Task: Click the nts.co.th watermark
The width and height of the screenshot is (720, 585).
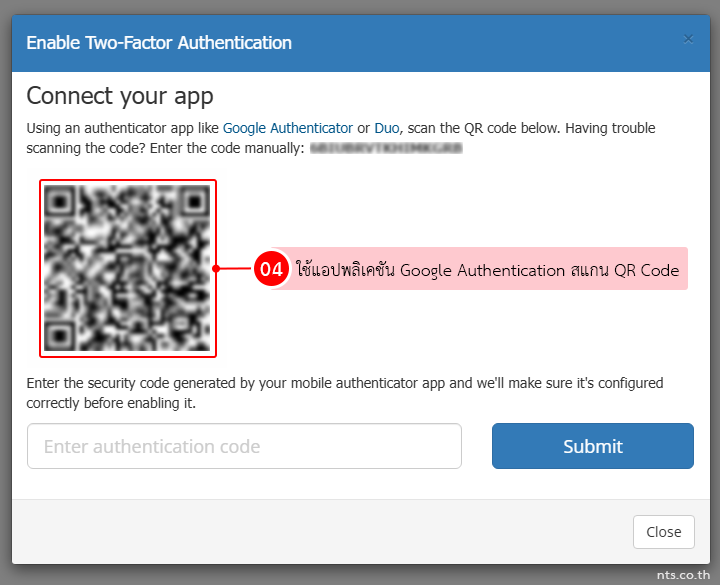Action: (x=683, y=575)
